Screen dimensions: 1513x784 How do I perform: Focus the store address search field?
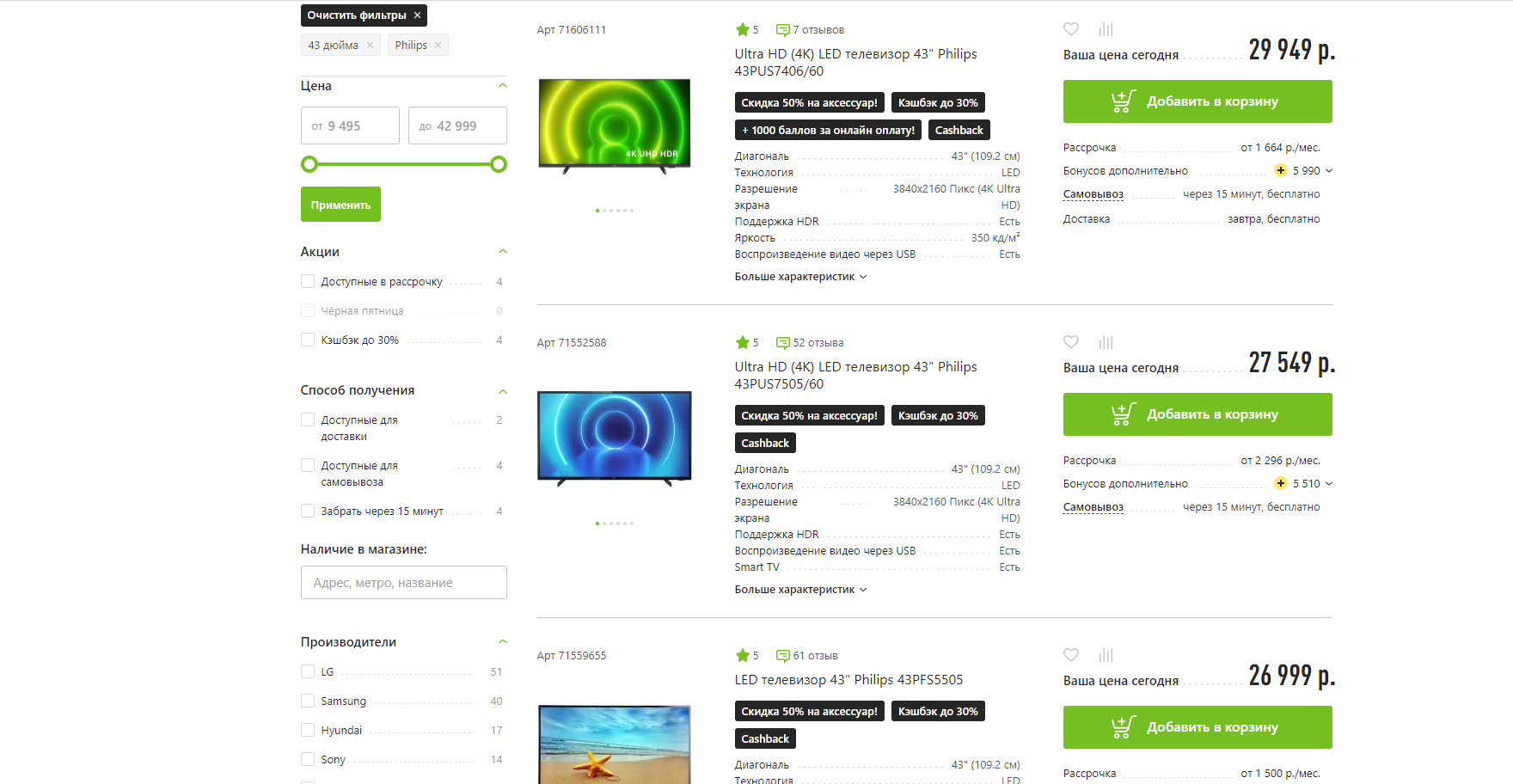click(x=404, y=582)
